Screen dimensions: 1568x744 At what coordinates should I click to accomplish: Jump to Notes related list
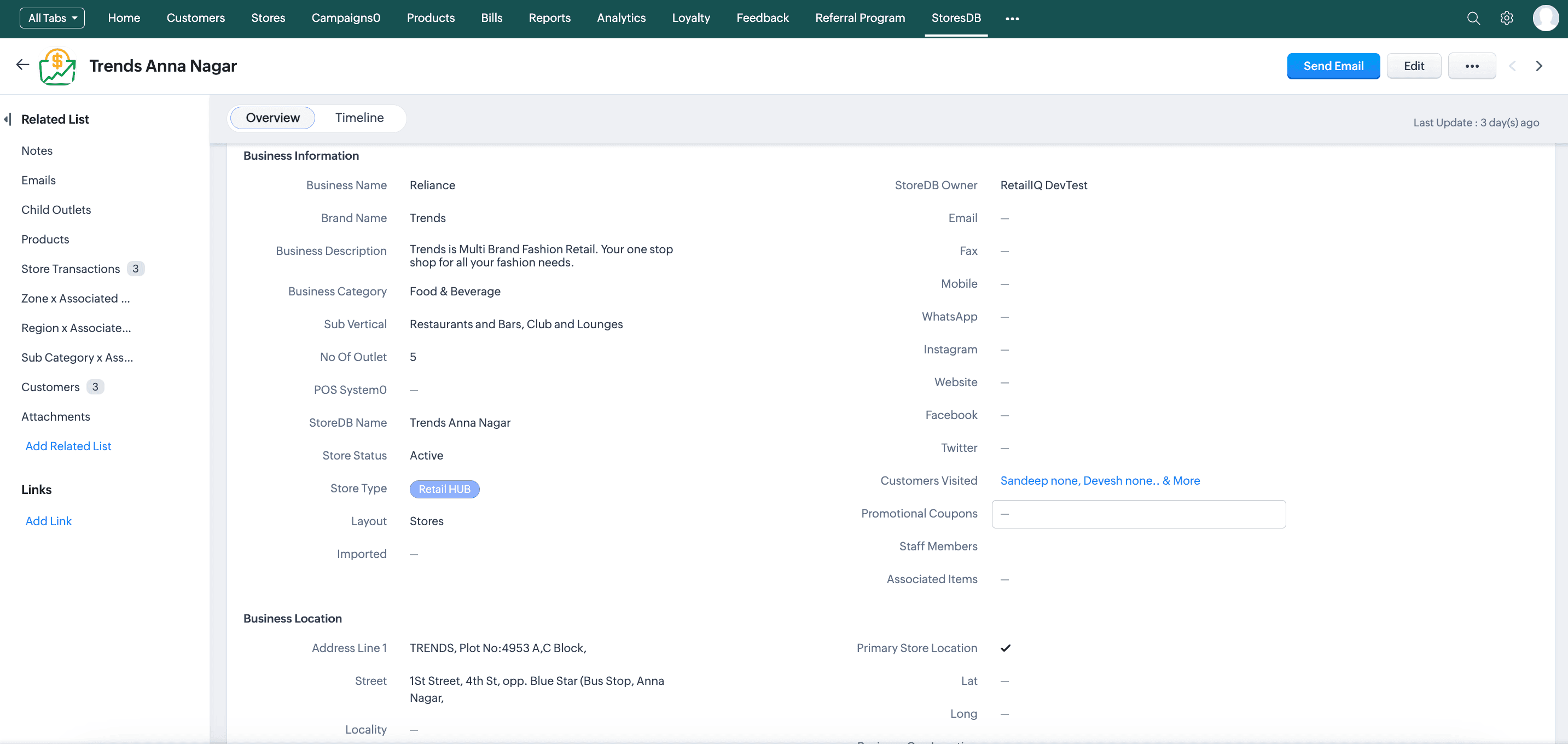coord(37,150)
